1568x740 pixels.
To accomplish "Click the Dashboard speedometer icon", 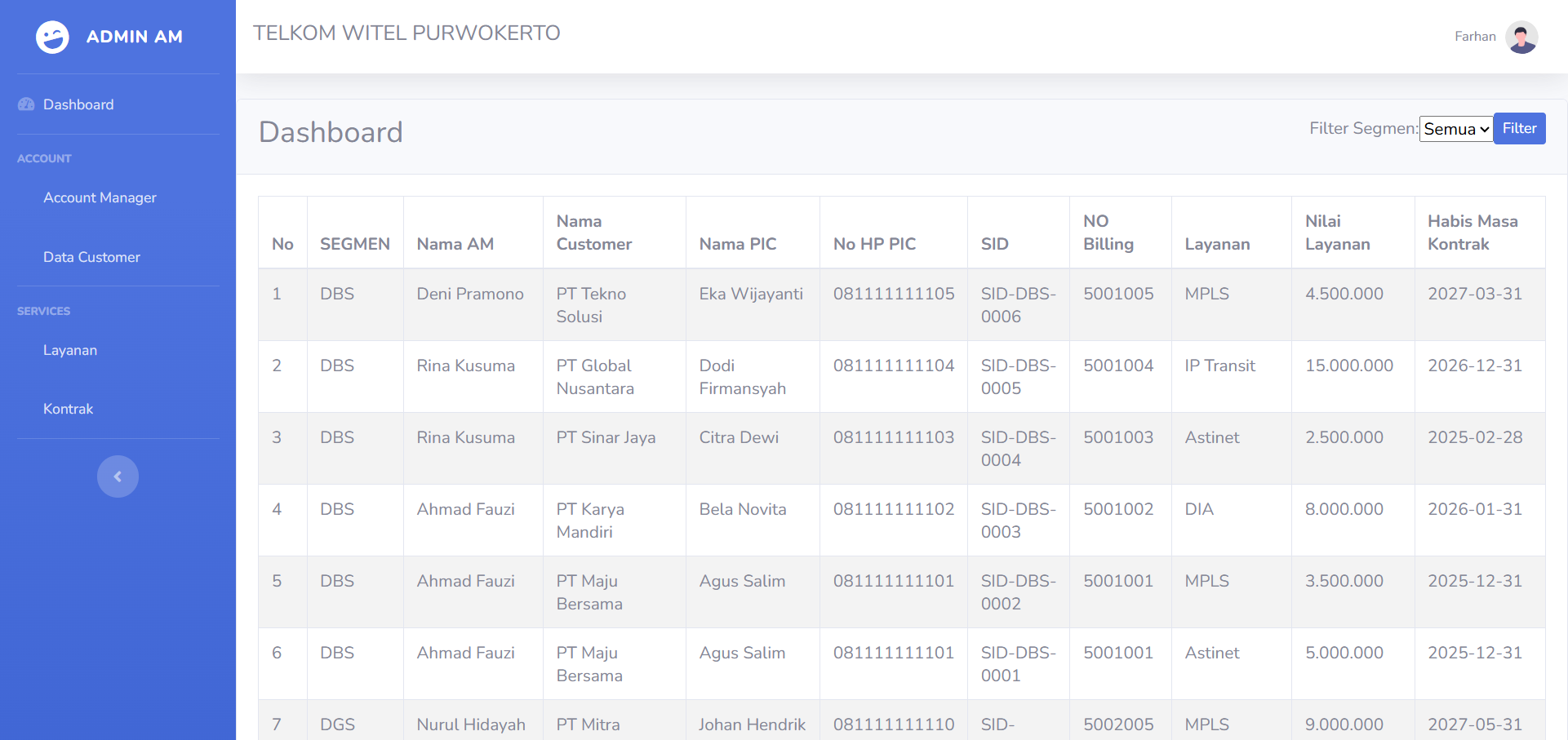I will tap(26, 104).
